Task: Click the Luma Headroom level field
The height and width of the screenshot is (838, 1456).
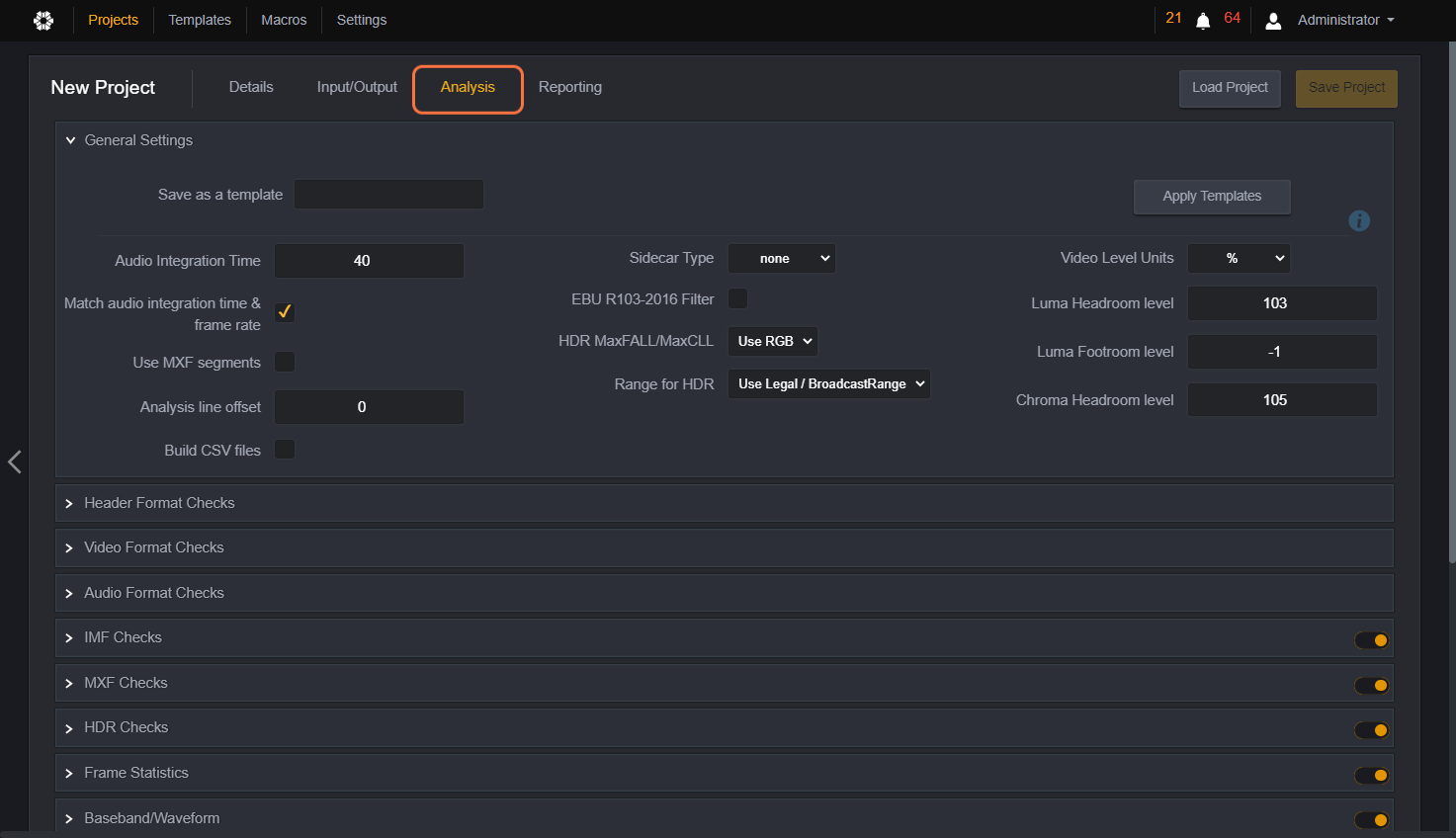Action: [1282, 303]
